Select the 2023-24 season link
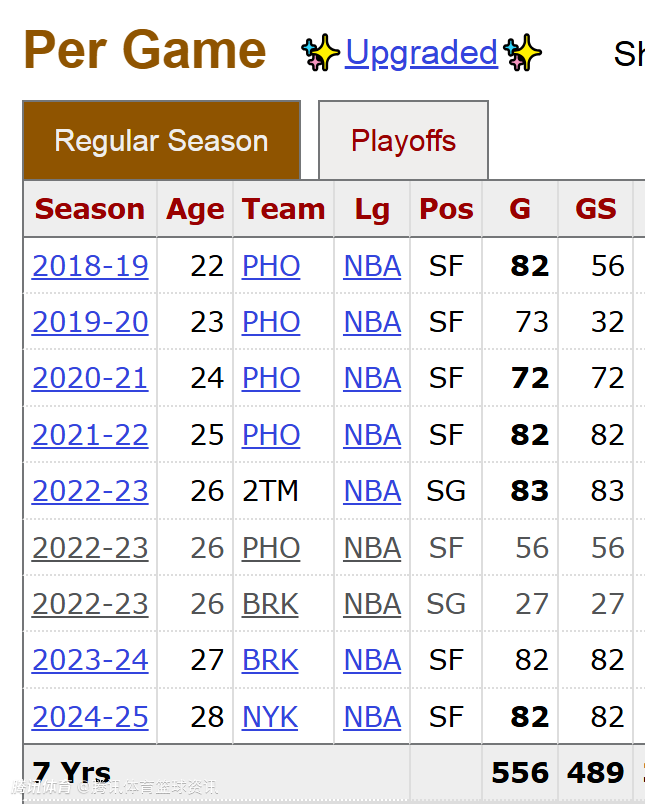This screenshot has width=645, height=804. click(90, 660)
